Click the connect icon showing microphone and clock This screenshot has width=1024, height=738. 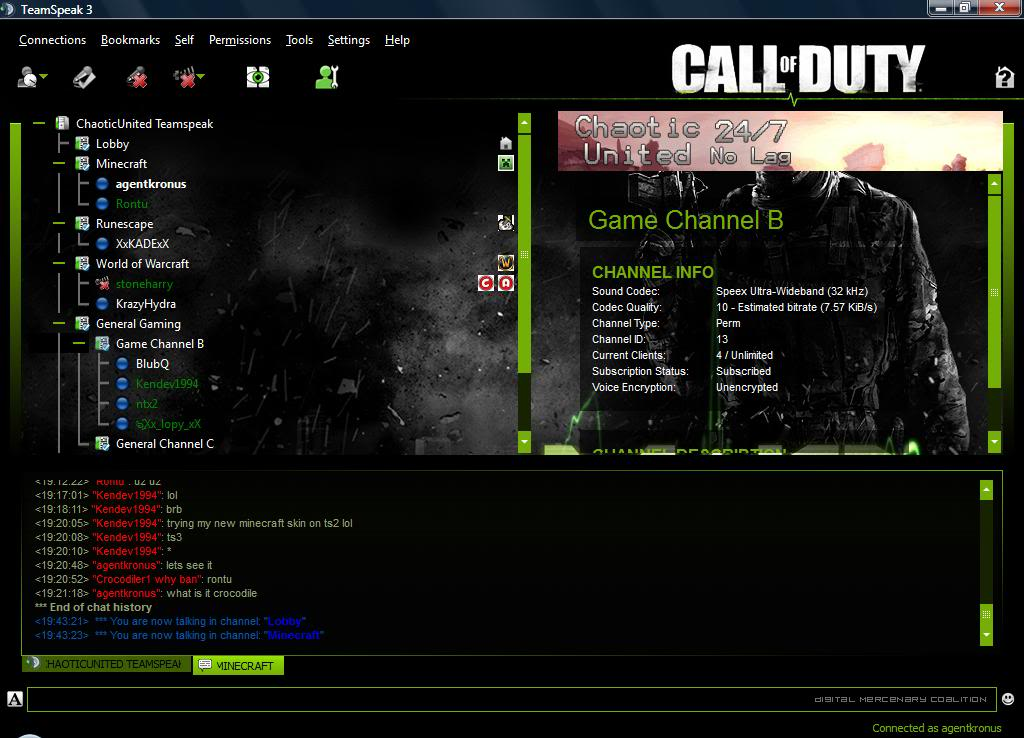(27, 77)
